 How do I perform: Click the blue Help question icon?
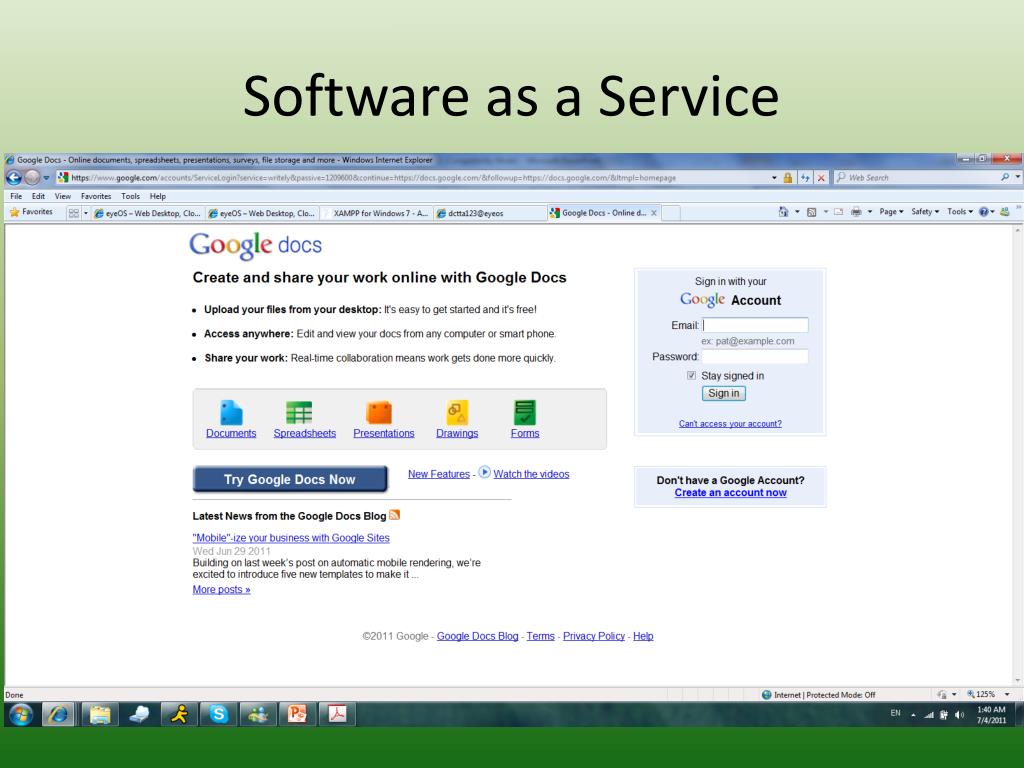[984, 212]
